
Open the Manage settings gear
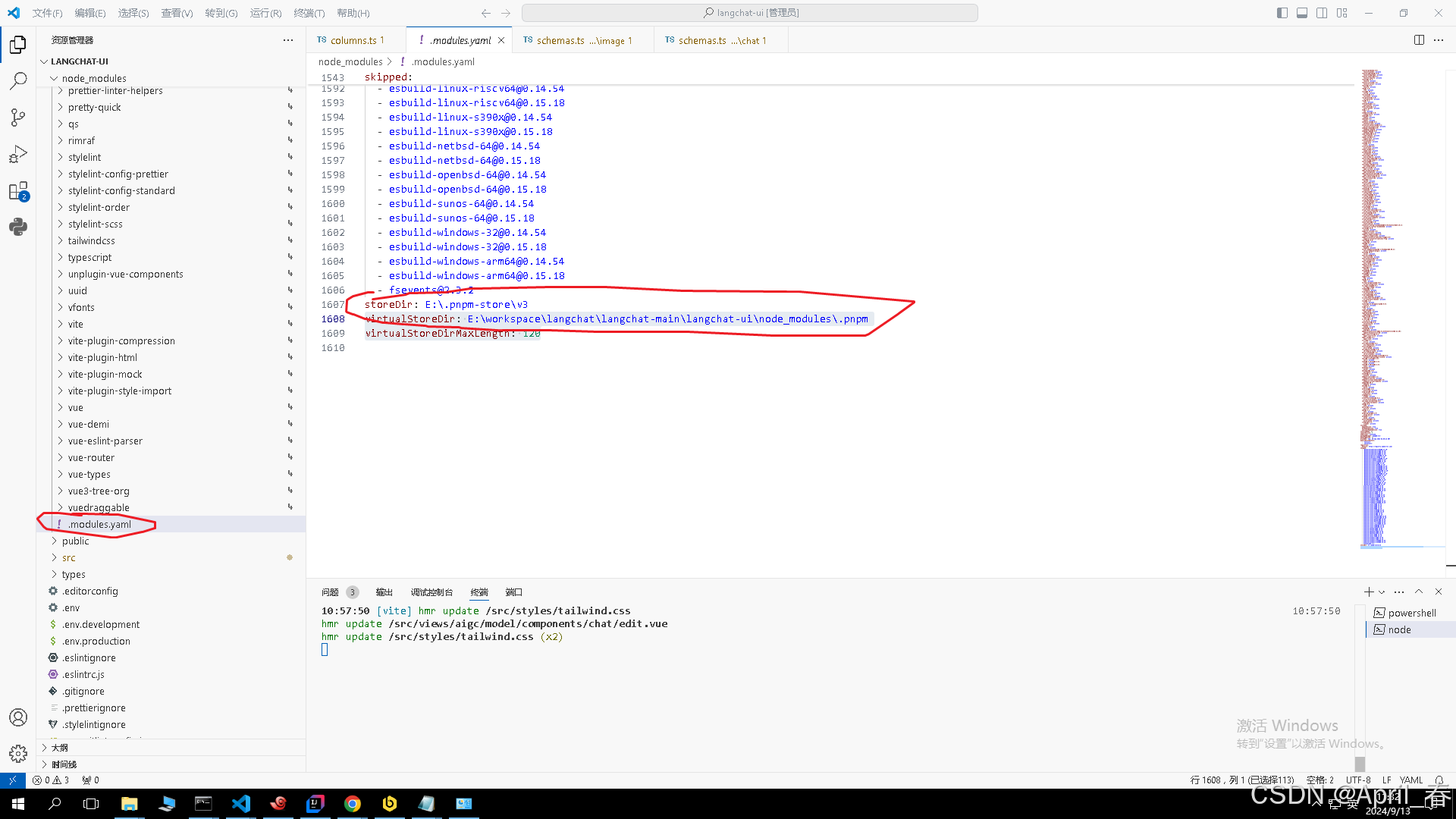pyautogui.click(x=18, y=754)
